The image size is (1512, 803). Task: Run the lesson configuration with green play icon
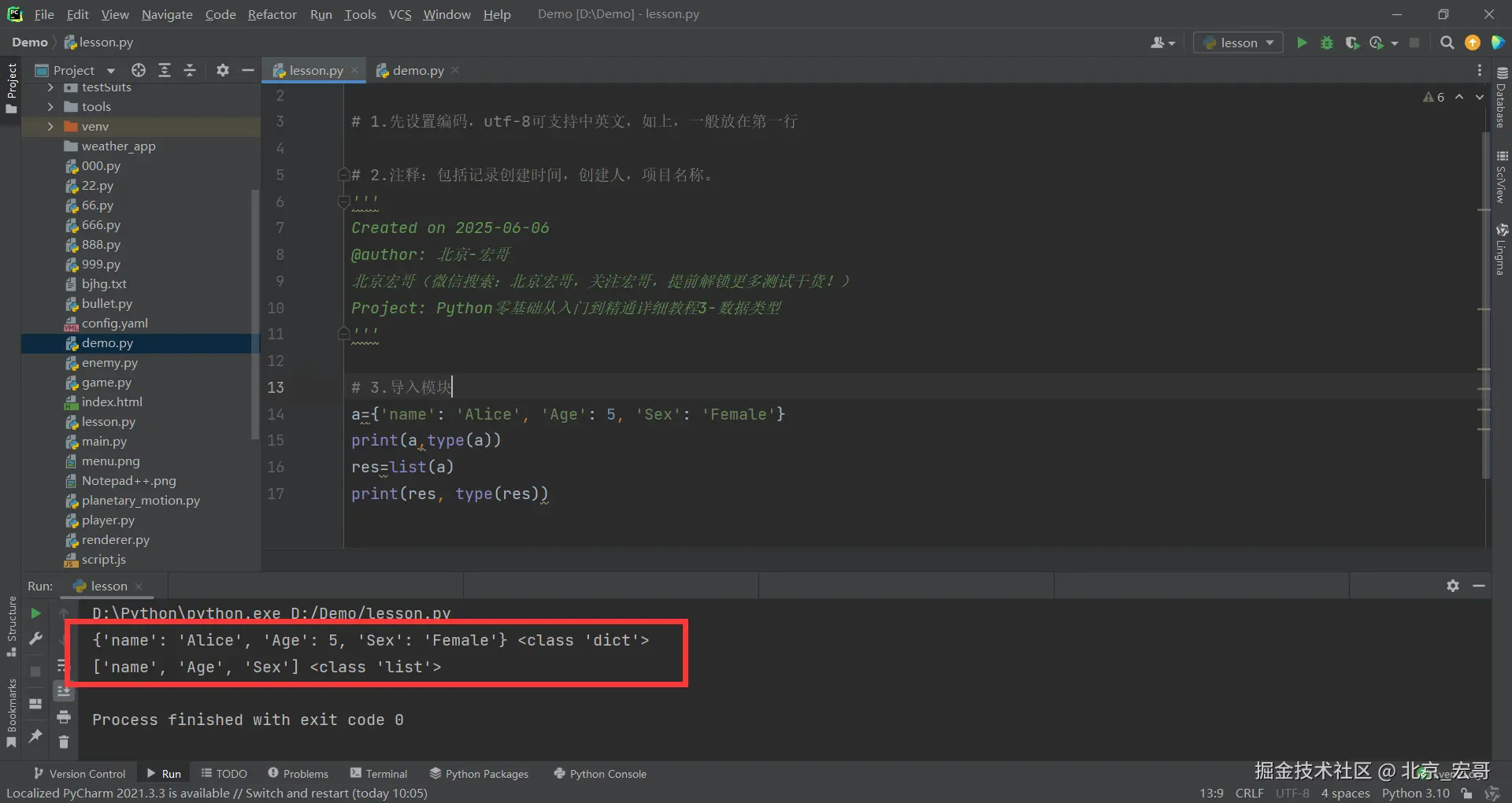coord(1302,43)
